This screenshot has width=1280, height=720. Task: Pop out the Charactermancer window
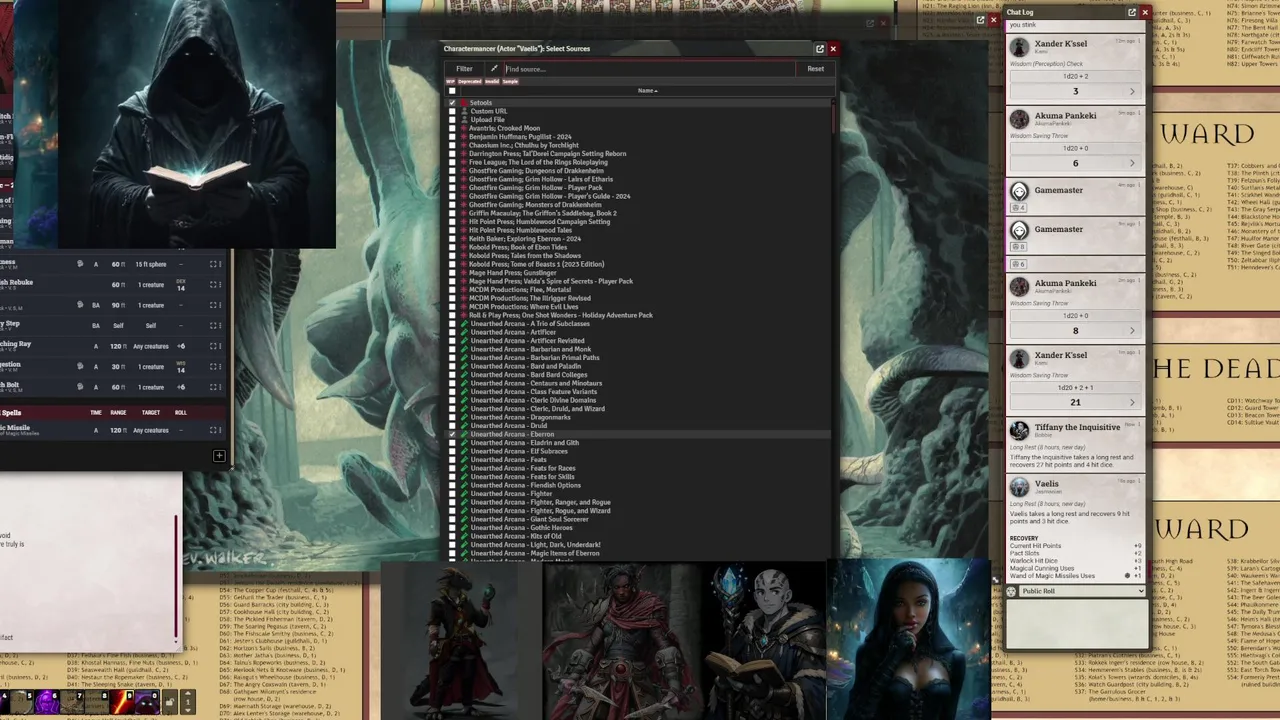click(820, 48)
